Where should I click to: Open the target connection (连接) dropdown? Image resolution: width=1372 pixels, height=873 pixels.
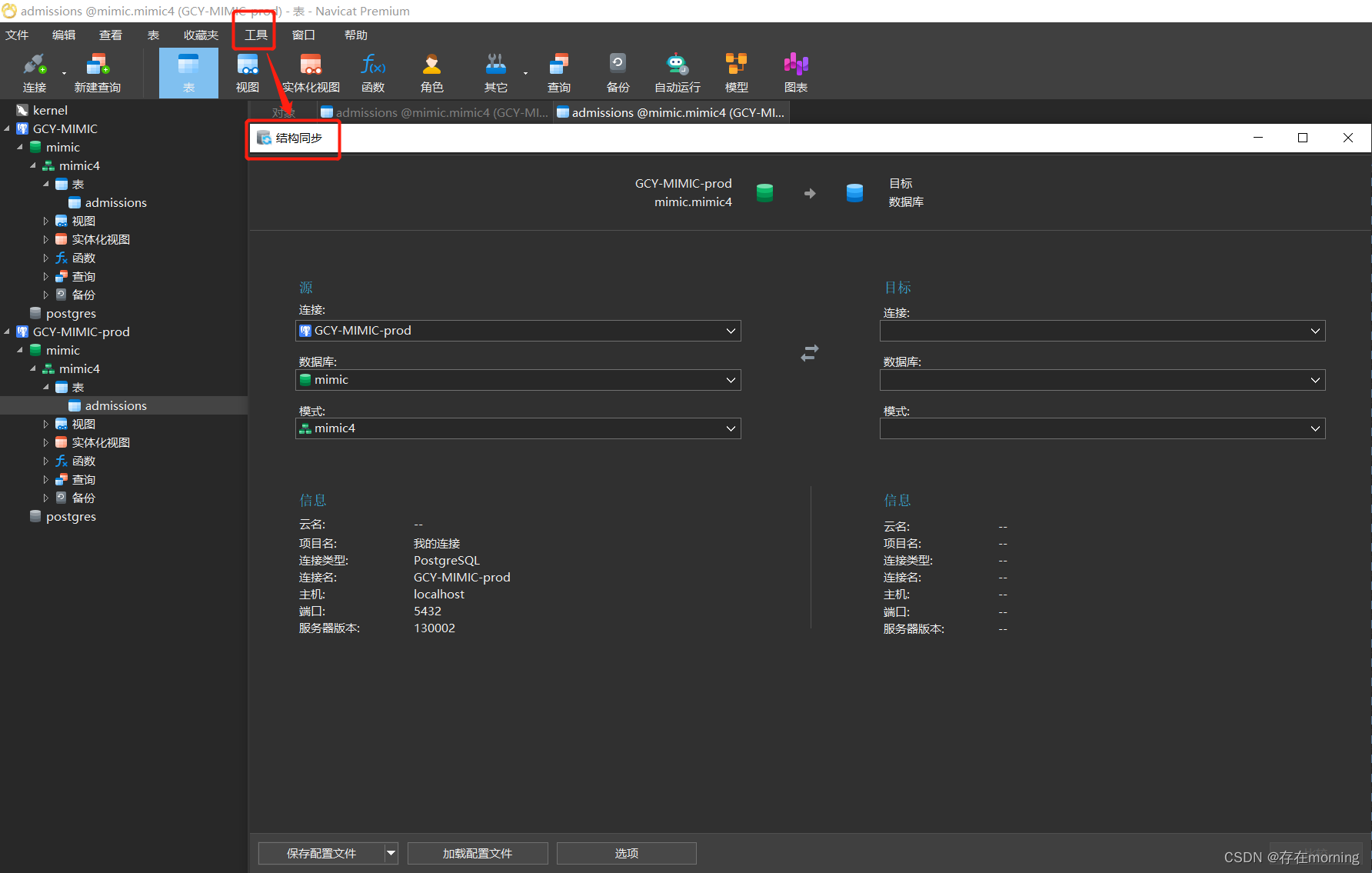[1102, 331]
